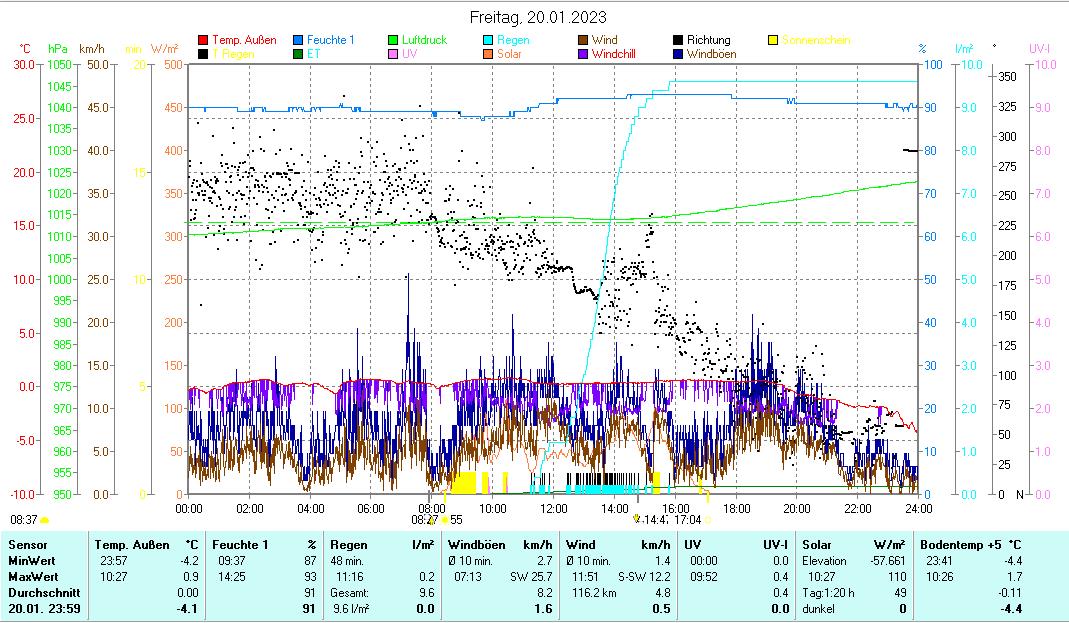Click the yellow sunrise marker next to 08:37

(44, 520)
